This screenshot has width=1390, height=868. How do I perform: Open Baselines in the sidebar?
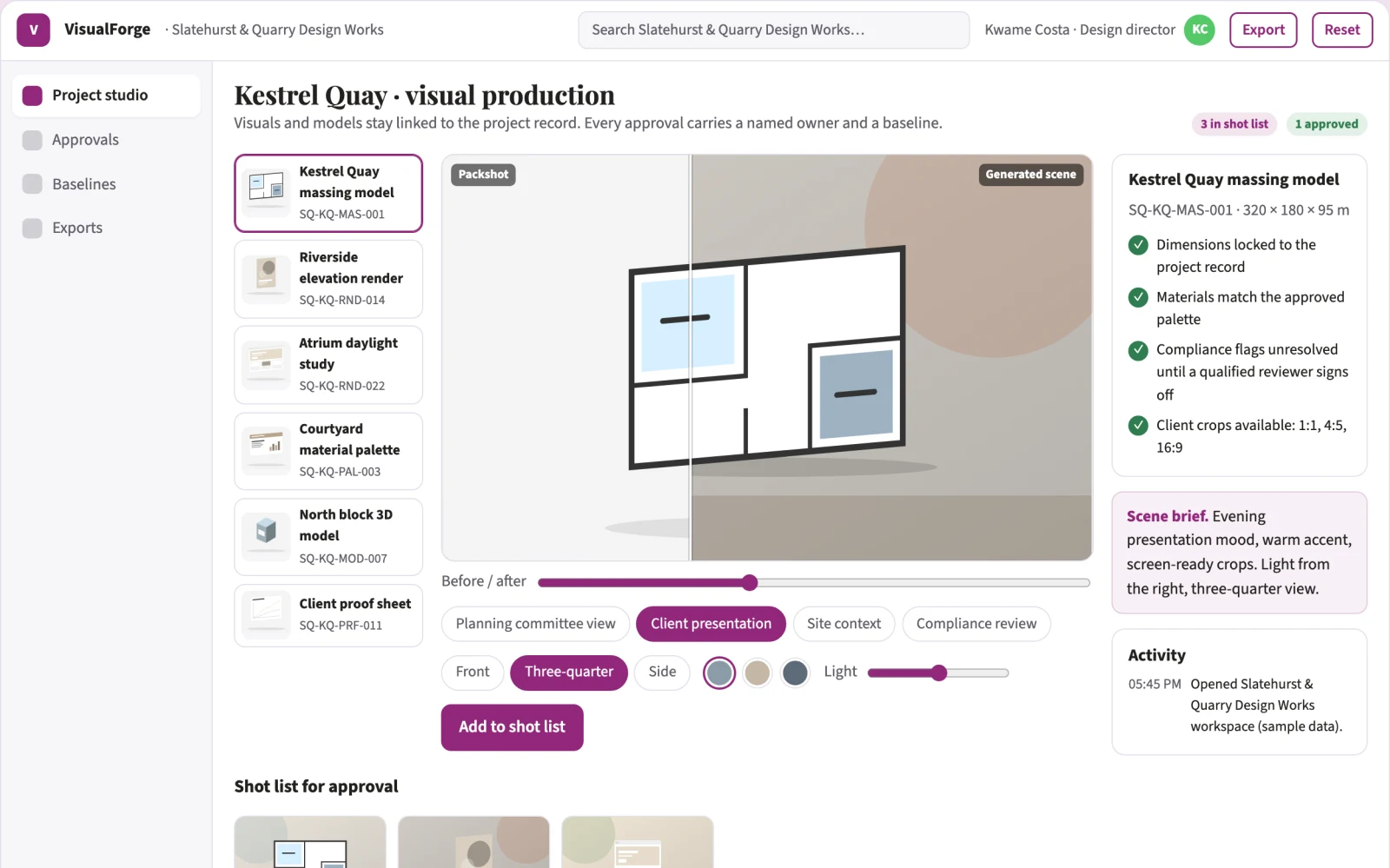click(x=106, y=184)
